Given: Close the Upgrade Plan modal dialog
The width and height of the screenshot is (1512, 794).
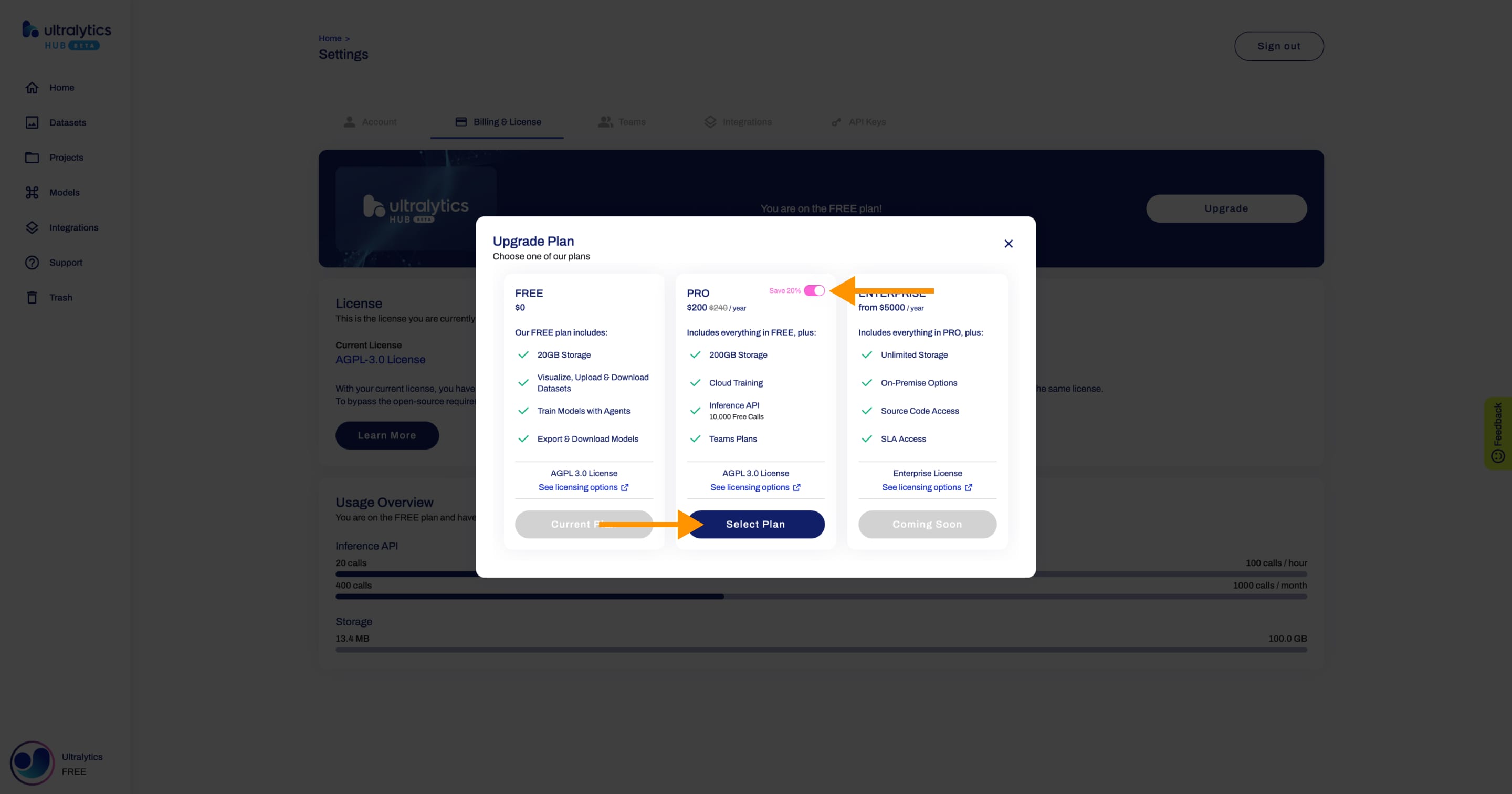Looking at the screenshot, I should point(1008,243).
